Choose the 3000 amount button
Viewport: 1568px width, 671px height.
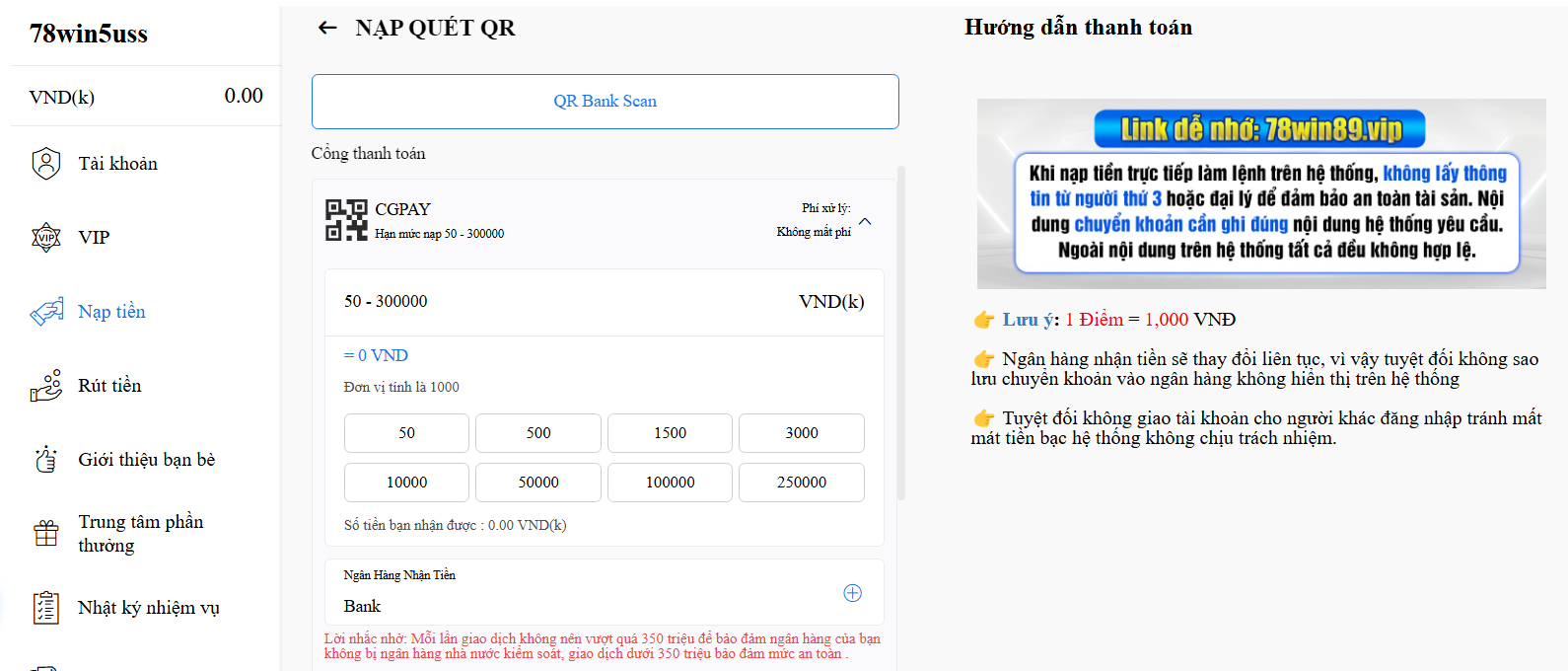[x=802, y=433]
